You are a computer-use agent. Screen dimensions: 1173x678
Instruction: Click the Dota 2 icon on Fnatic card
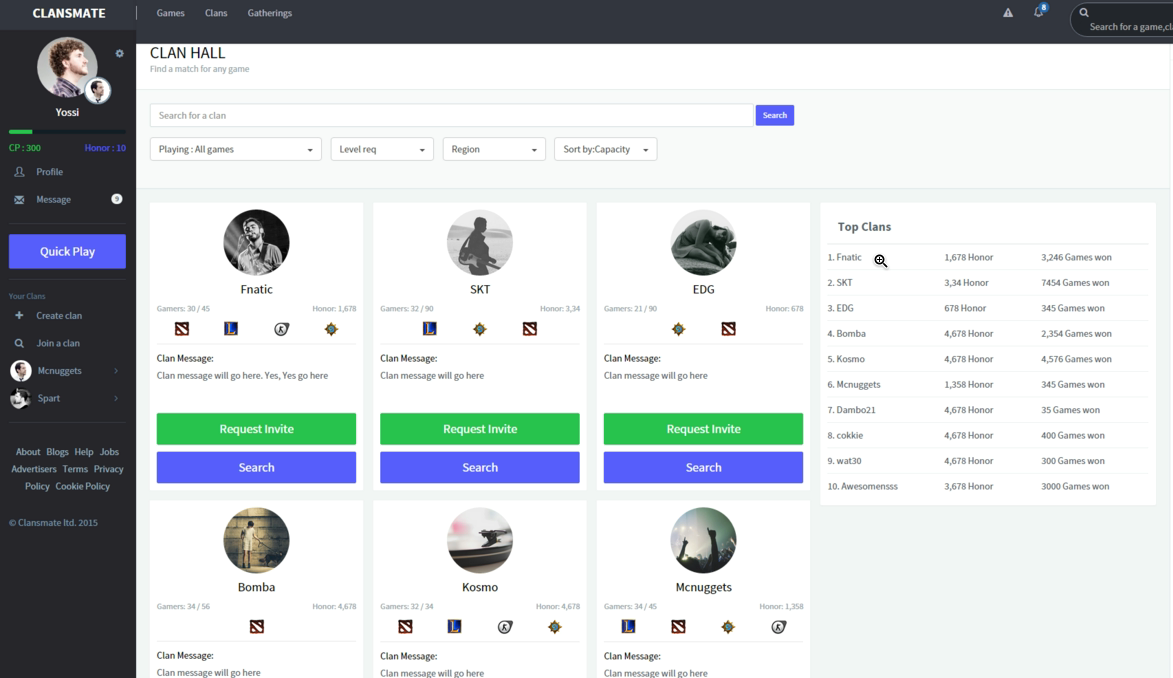tap(181, 329)
